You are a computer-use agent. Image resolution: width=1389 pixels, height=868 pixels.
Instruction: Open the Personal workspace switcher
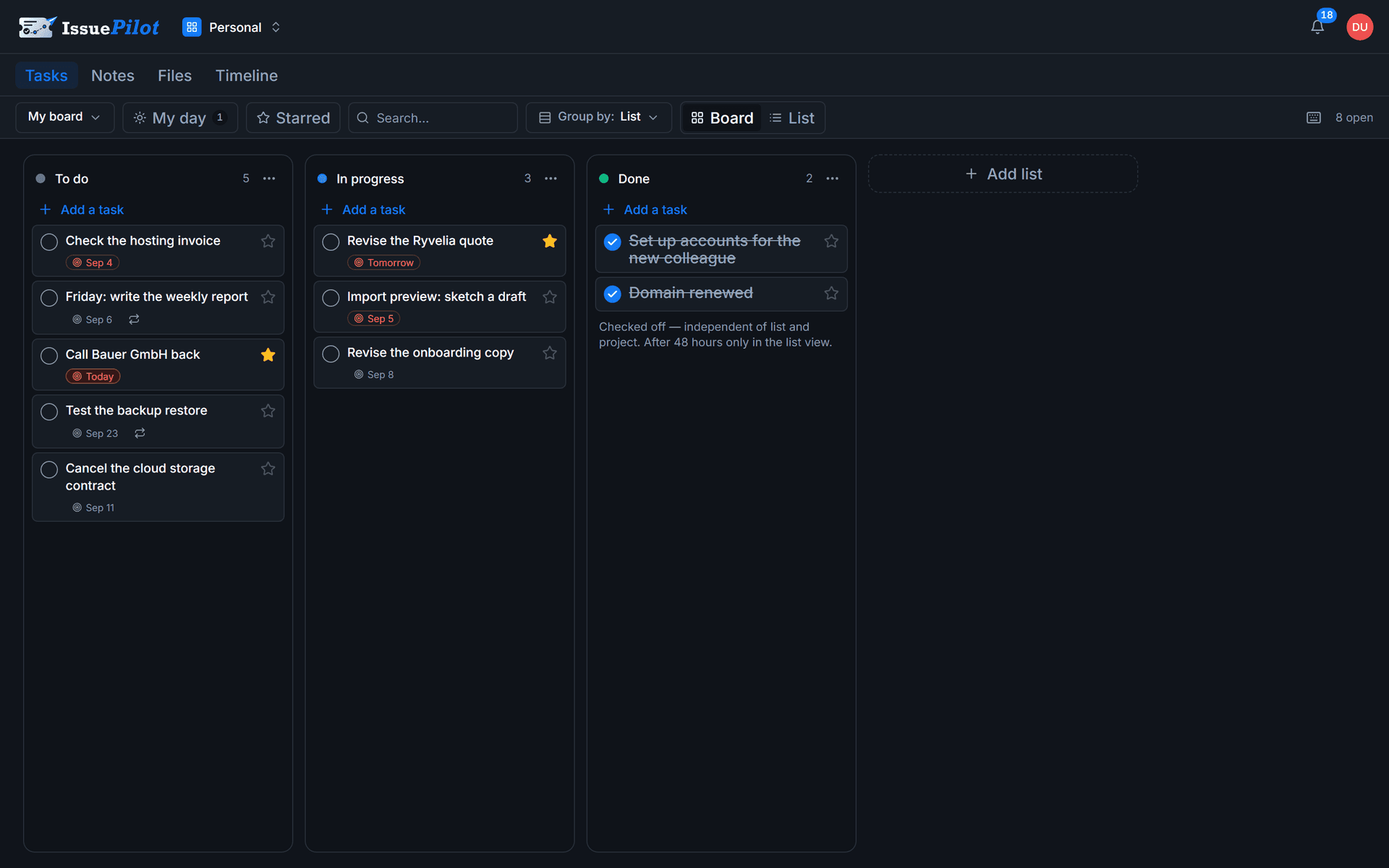(231, 27)
